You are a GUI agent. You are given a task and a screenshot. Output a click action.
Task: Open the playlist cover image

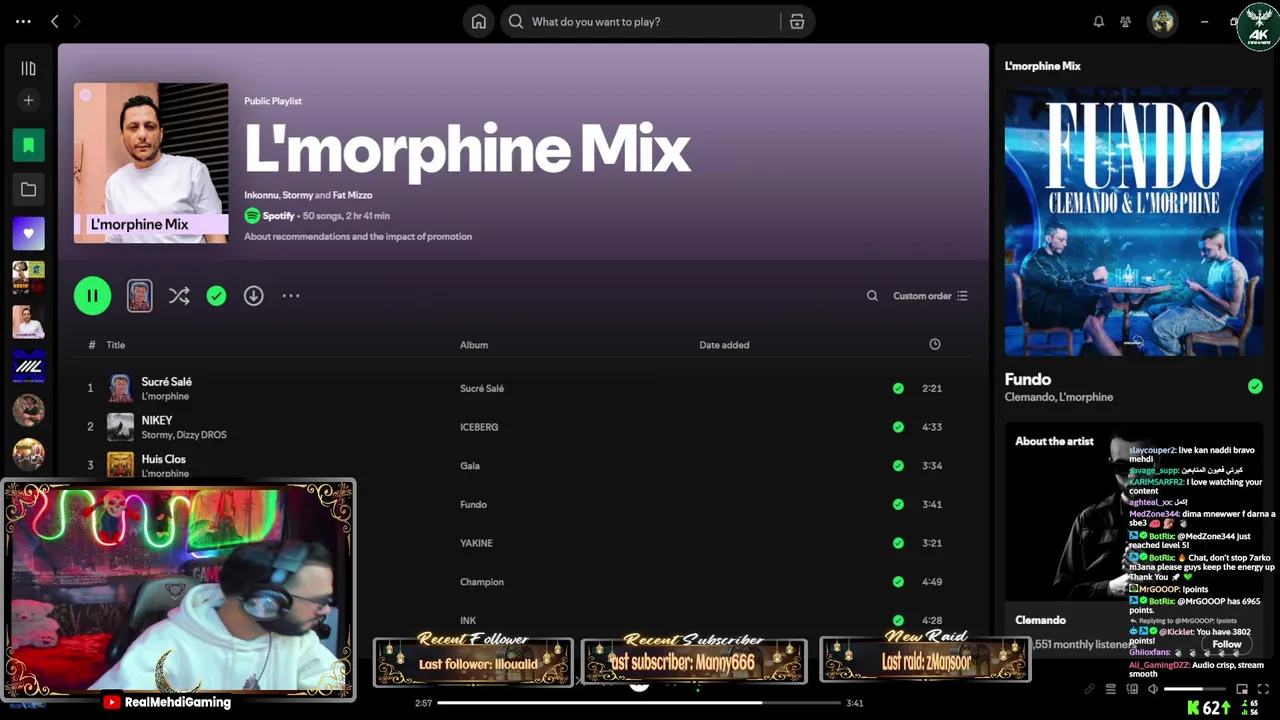151,163
